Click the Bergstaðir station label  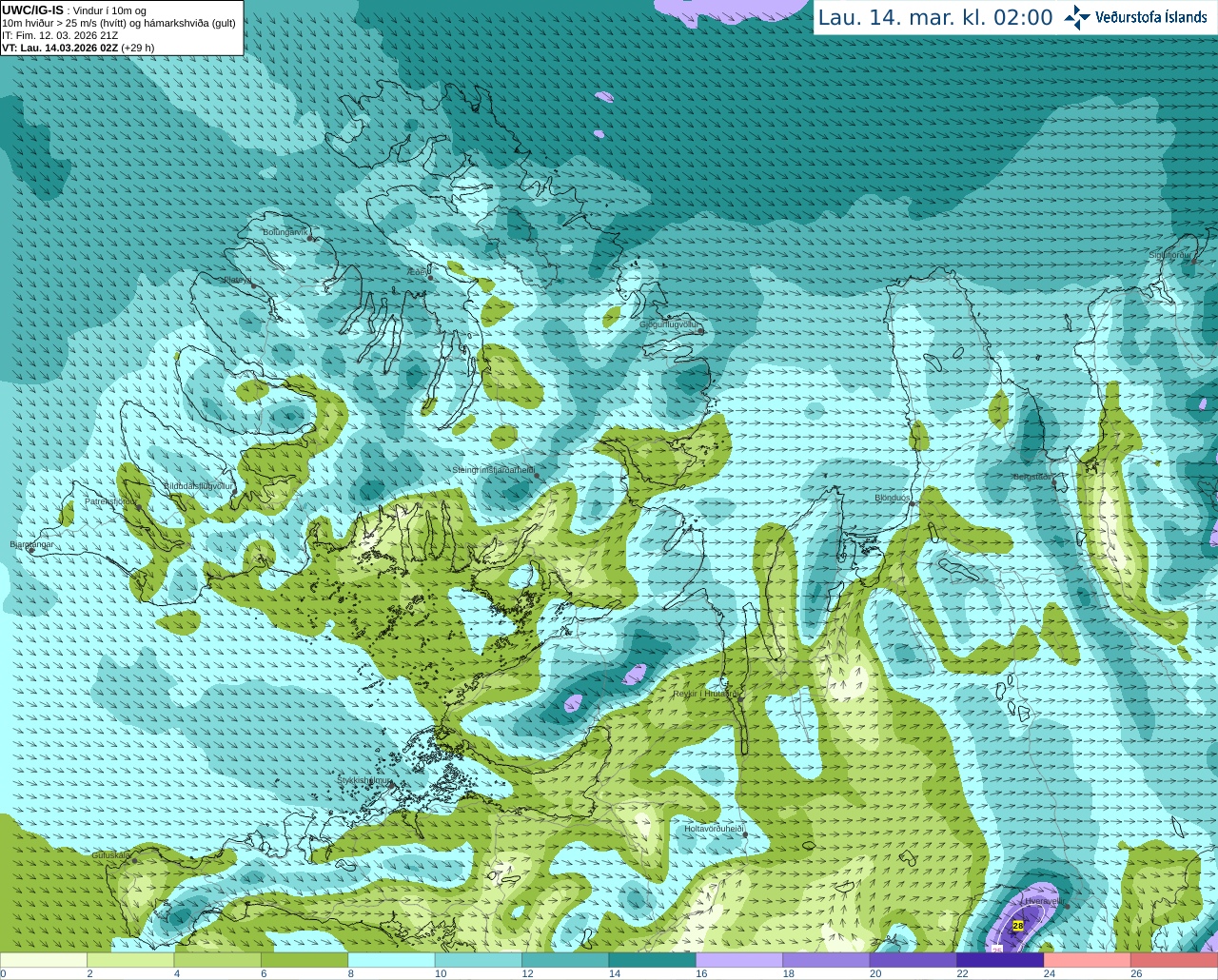click(x=1031, y=477)
